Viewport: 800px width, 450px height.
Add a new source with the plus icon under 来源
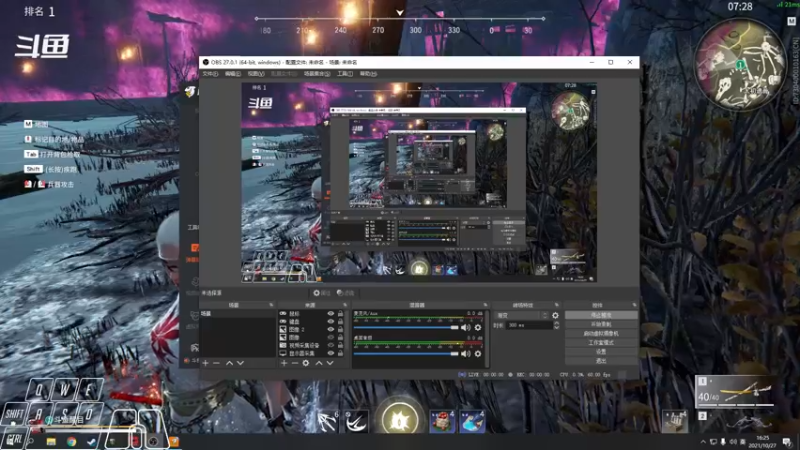pos(284,363)
